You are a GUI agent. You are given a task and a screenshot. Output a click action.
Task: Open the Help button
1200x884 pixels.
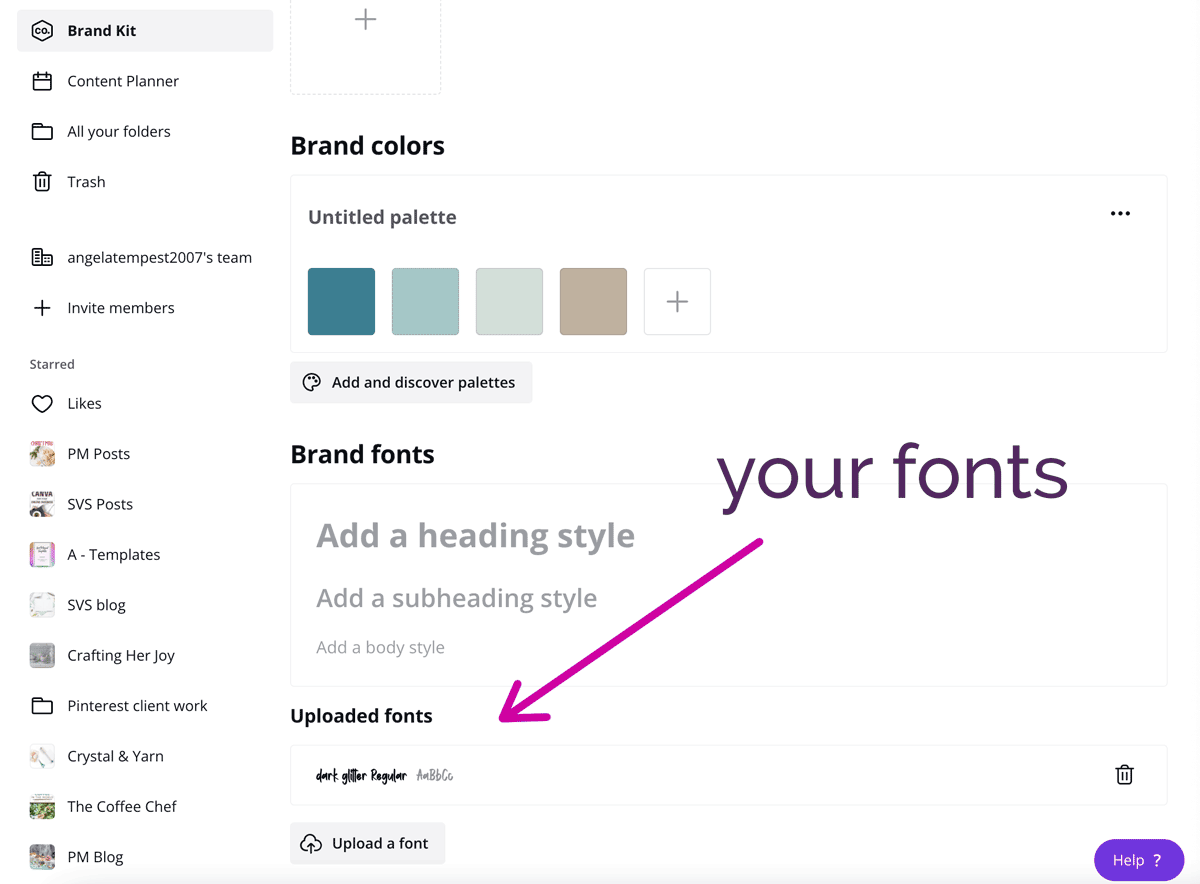pyautogui.click(x=1139, y=860)
